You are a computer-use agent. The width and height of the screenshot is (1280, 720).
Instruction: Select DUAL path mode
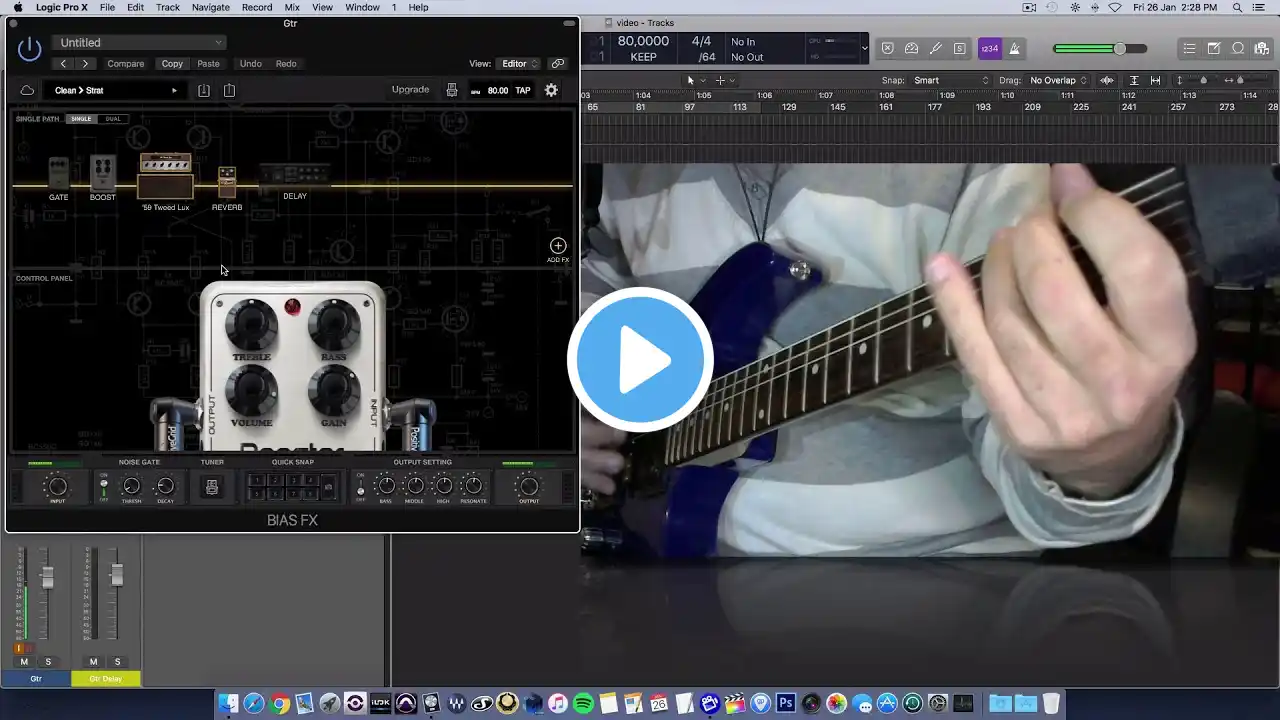point(113,119)
